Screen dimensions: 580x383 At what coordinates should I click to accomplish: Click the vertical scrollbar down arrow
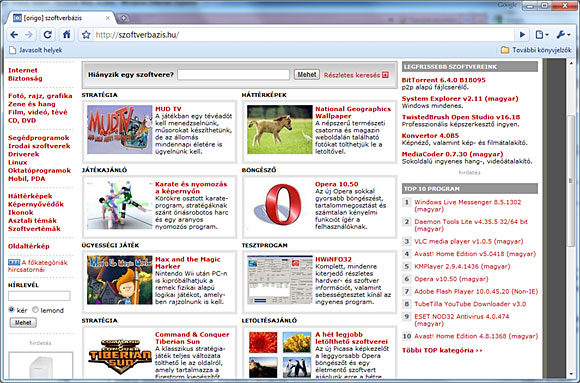click(x=571, y=374)
